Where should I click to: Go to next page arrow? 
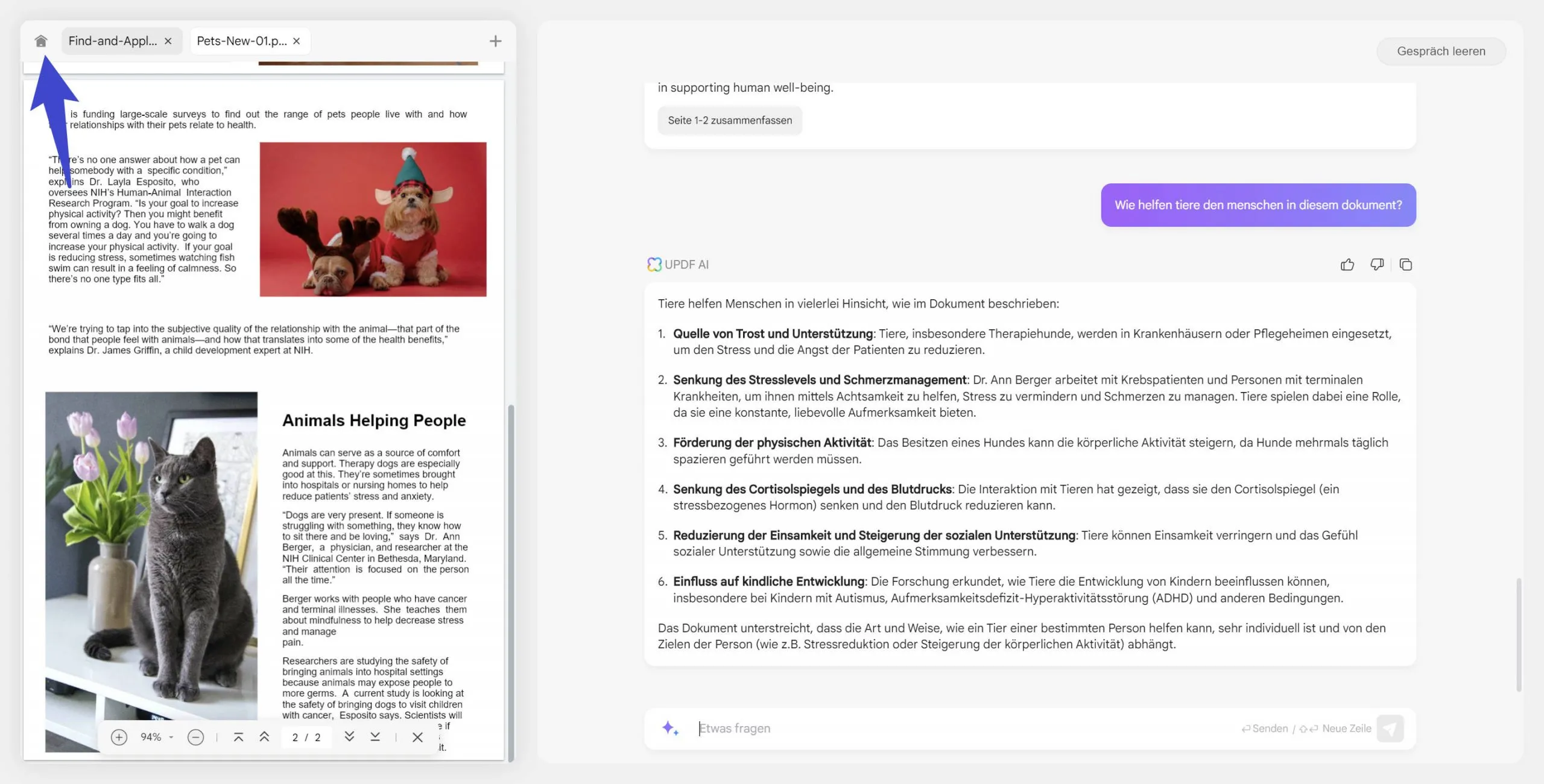[349, 737]
